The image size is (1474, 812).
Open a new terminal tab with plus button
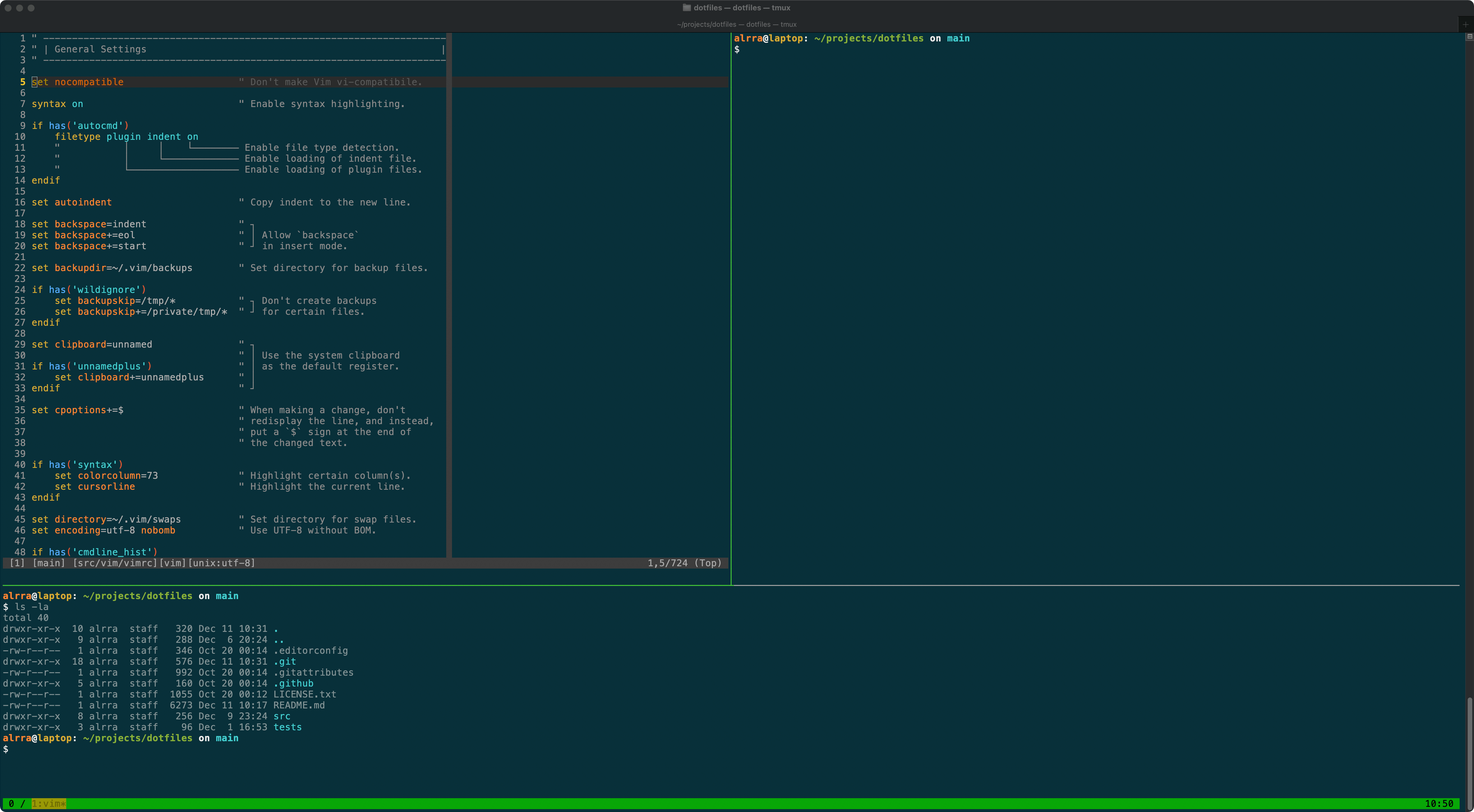click(x=1465, y=24)
